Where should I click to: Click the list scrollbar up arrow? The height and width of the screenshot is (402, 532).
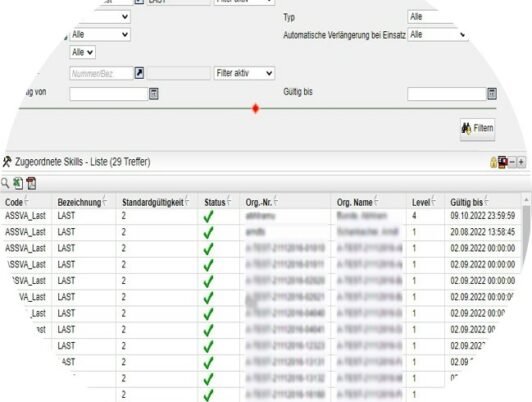coord(526,200)
